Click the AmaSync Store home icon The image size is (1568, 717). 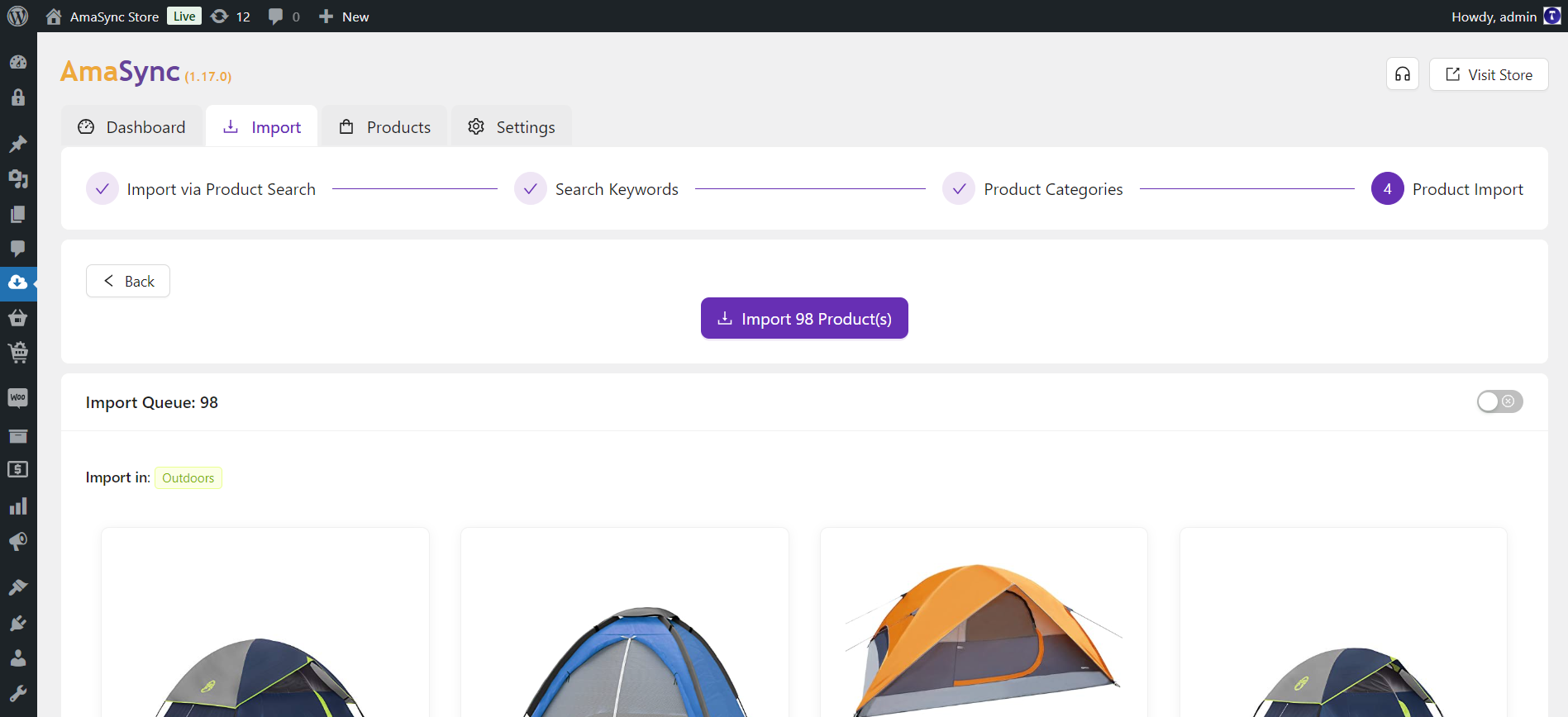tap(54, 17)
